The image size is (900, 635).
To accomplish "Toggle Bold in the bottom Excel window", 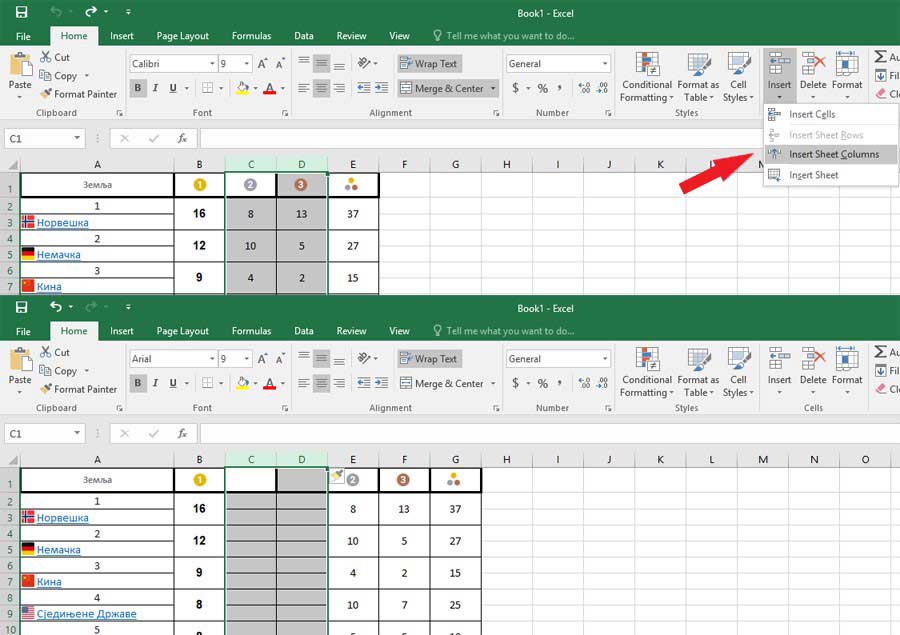I will (138, 383).
